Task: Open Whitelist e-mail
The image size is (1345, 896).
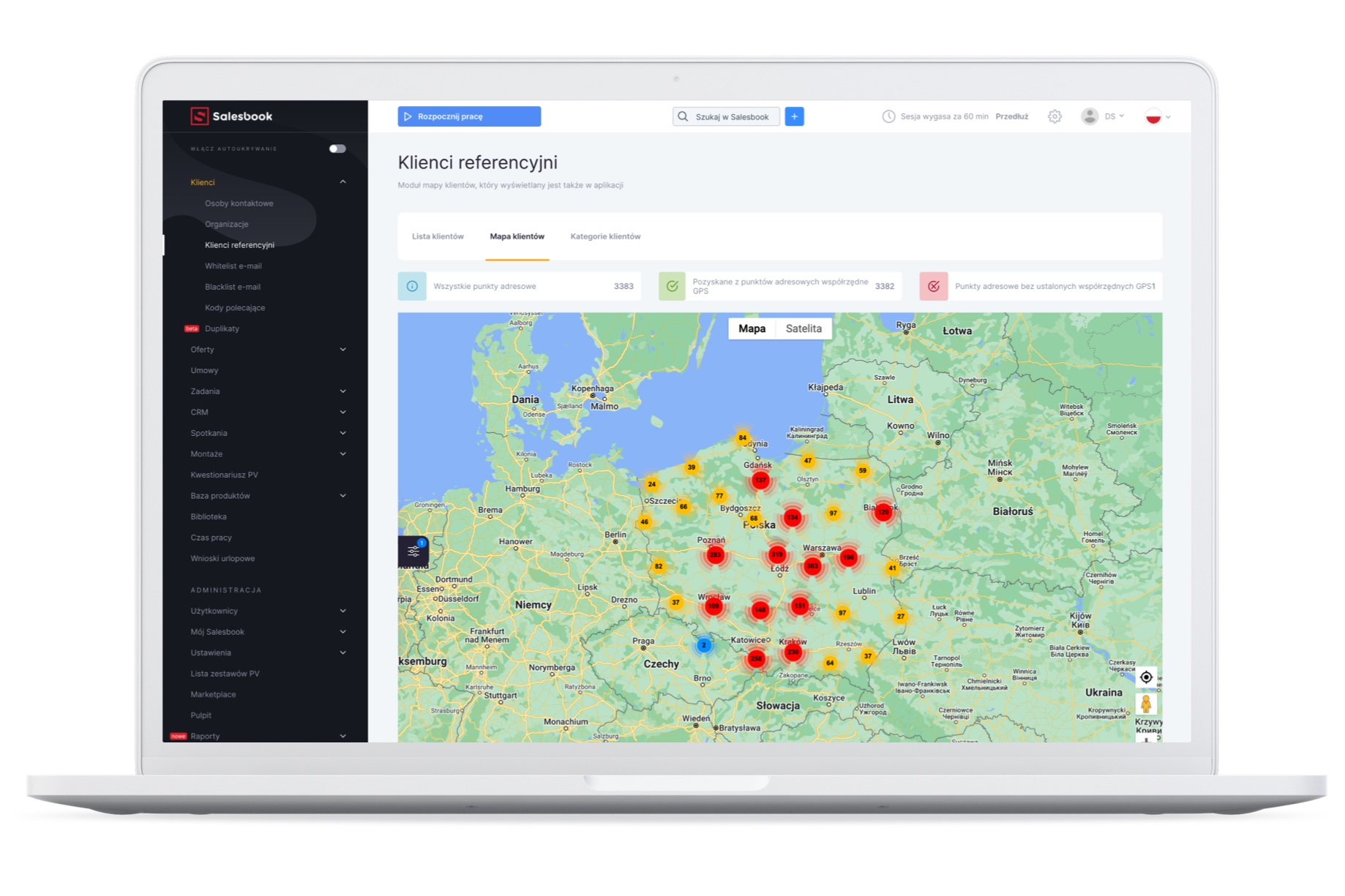Action: (233, 266)
